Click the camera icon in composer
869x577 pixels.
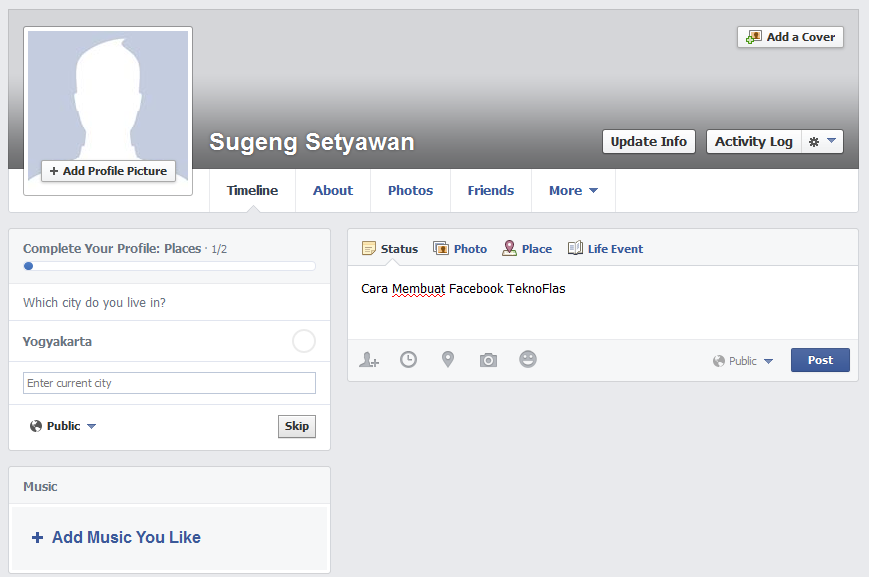click(x=488, y=360)
